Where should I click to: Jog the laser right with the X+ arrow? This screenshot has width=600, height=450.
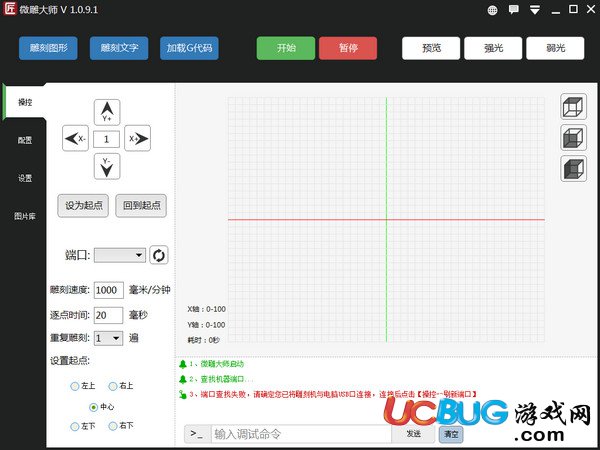138,138
